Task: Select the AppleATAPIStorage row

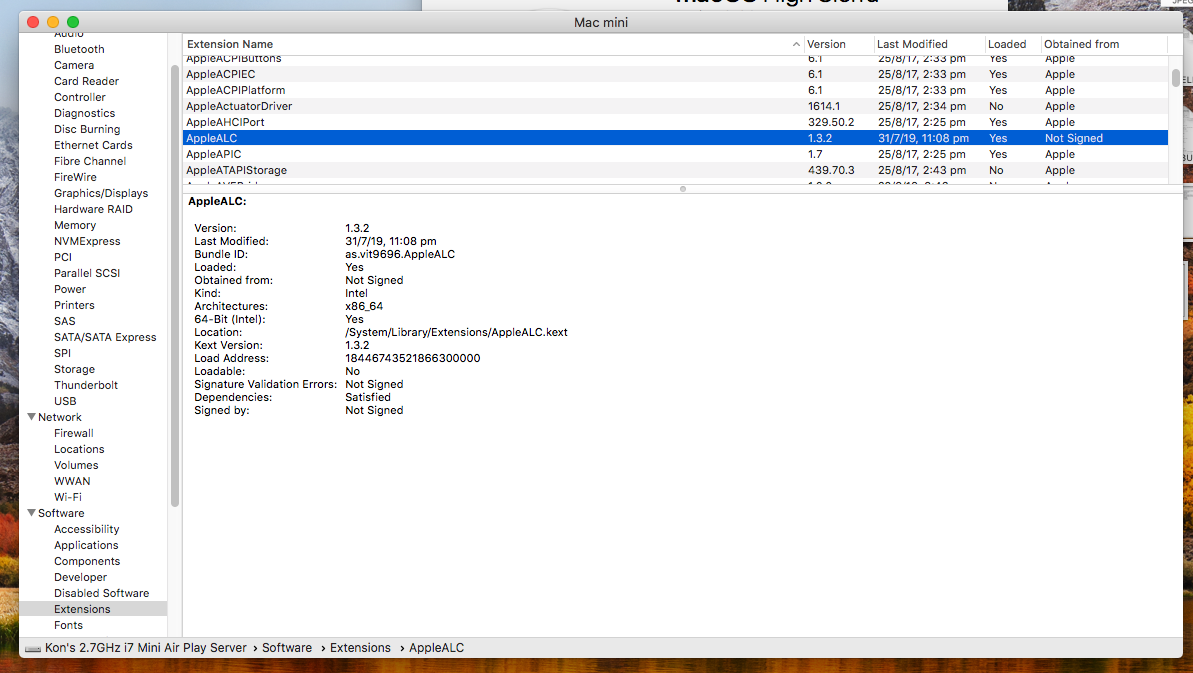Action: pos(675,170)
